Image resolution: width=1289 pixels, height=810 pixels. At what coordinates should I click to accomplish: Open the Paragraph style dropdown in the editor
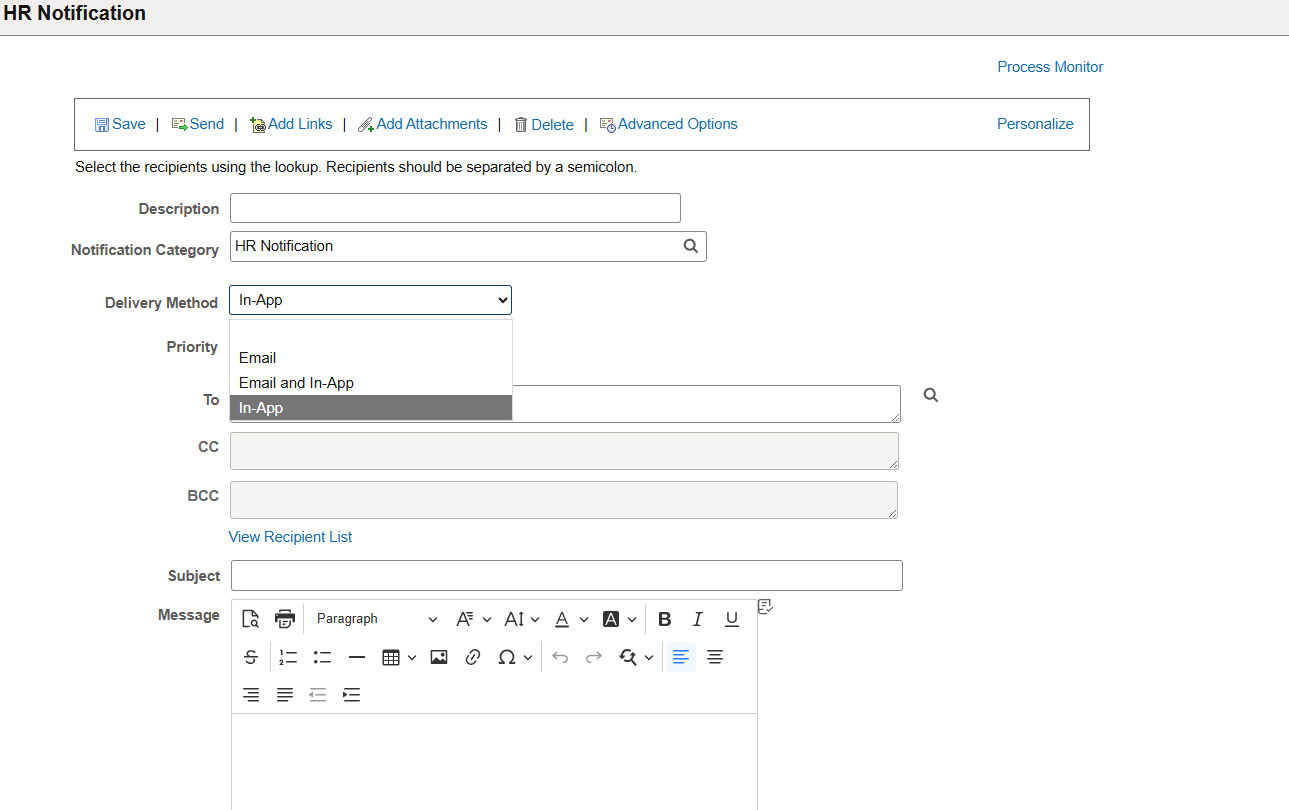coord(375,618)
